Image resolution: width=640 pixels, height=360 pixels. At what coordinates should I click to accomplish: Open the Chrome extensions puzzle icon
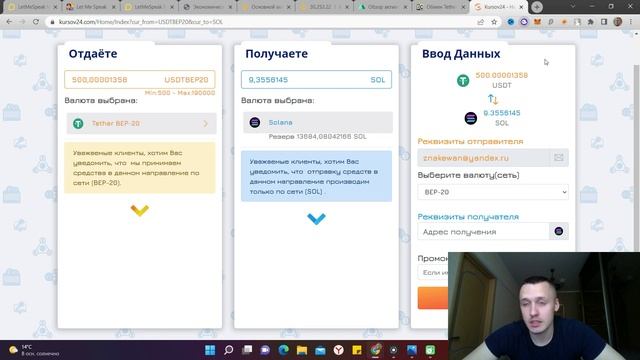[591, 22]
